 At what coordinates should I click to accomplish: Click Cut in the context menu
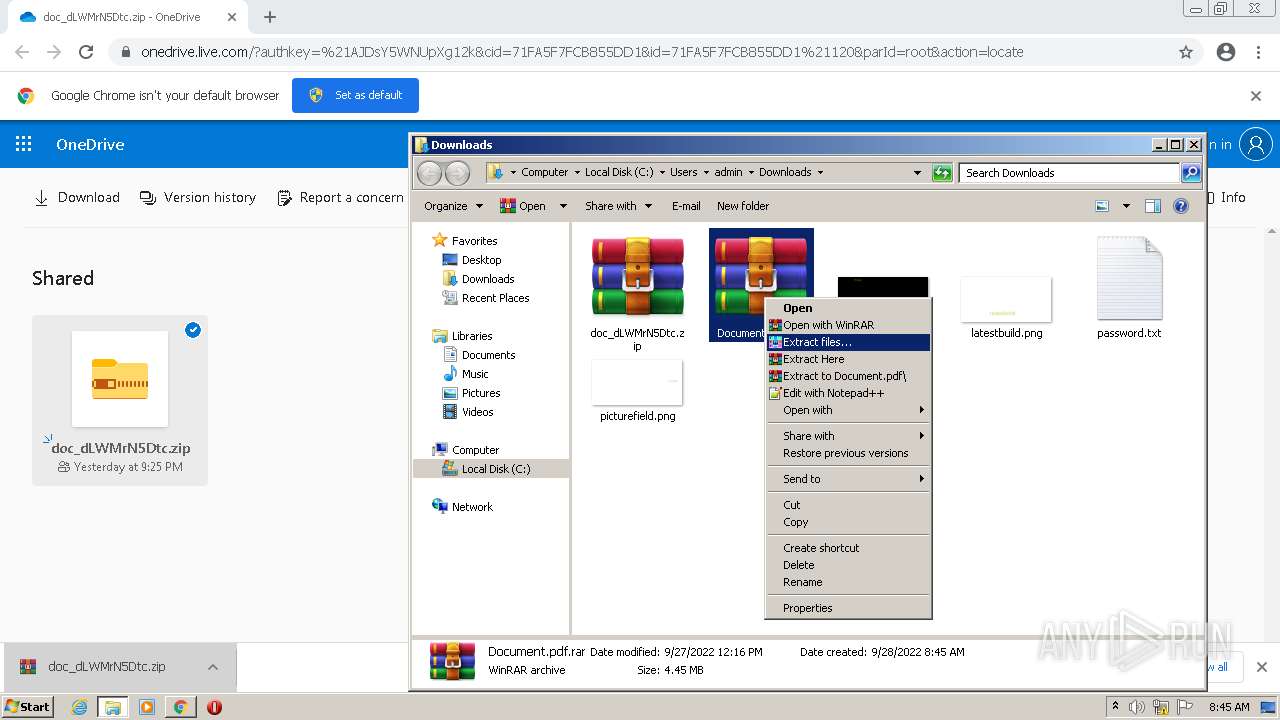coord(848,505)
